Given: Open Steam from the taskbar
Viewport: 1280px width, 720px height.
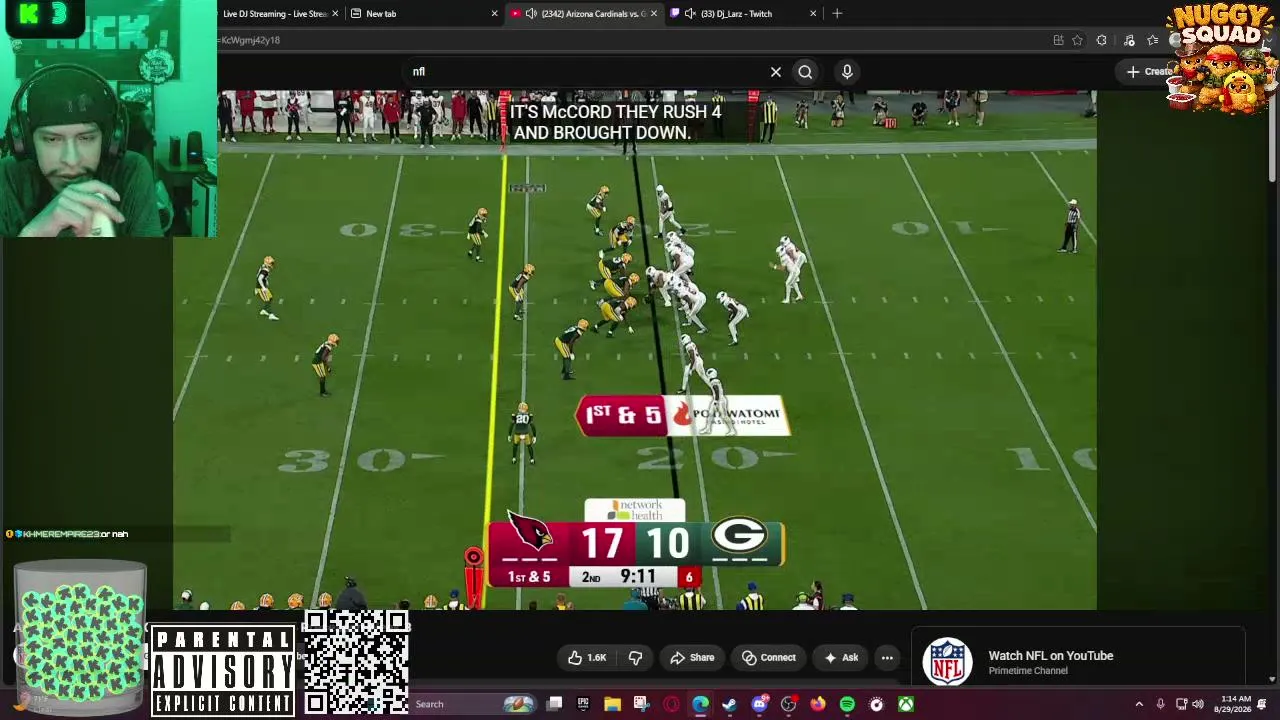Looking at the screenshot, I should point(729,704).
